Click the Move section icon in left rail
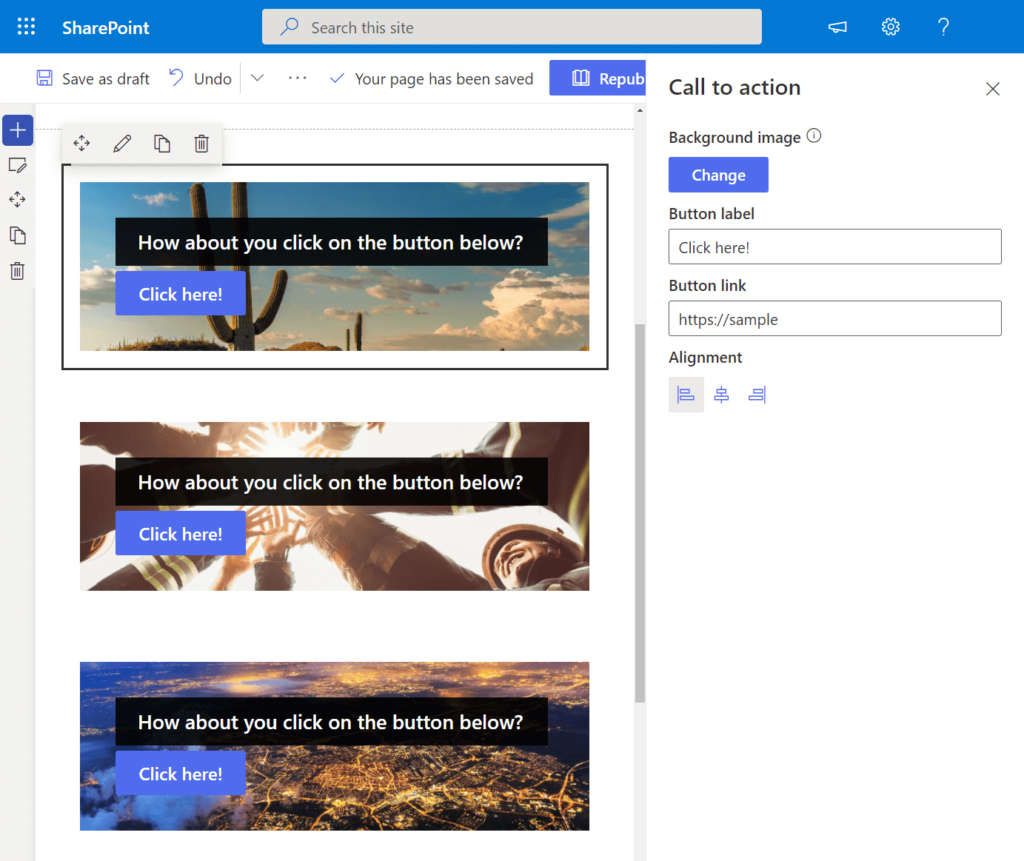Viewport: 1024px width, 861px height. (18, 199)
